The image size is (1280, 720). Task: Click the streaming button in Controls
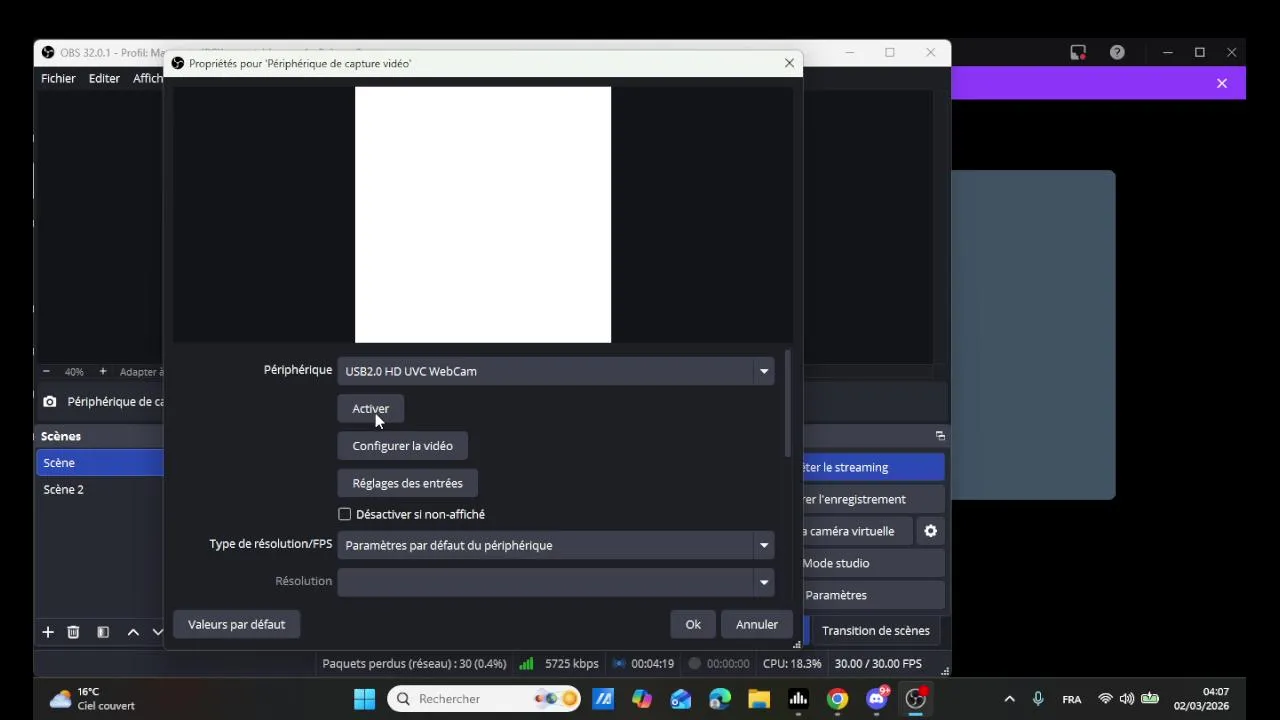point(873,467)
